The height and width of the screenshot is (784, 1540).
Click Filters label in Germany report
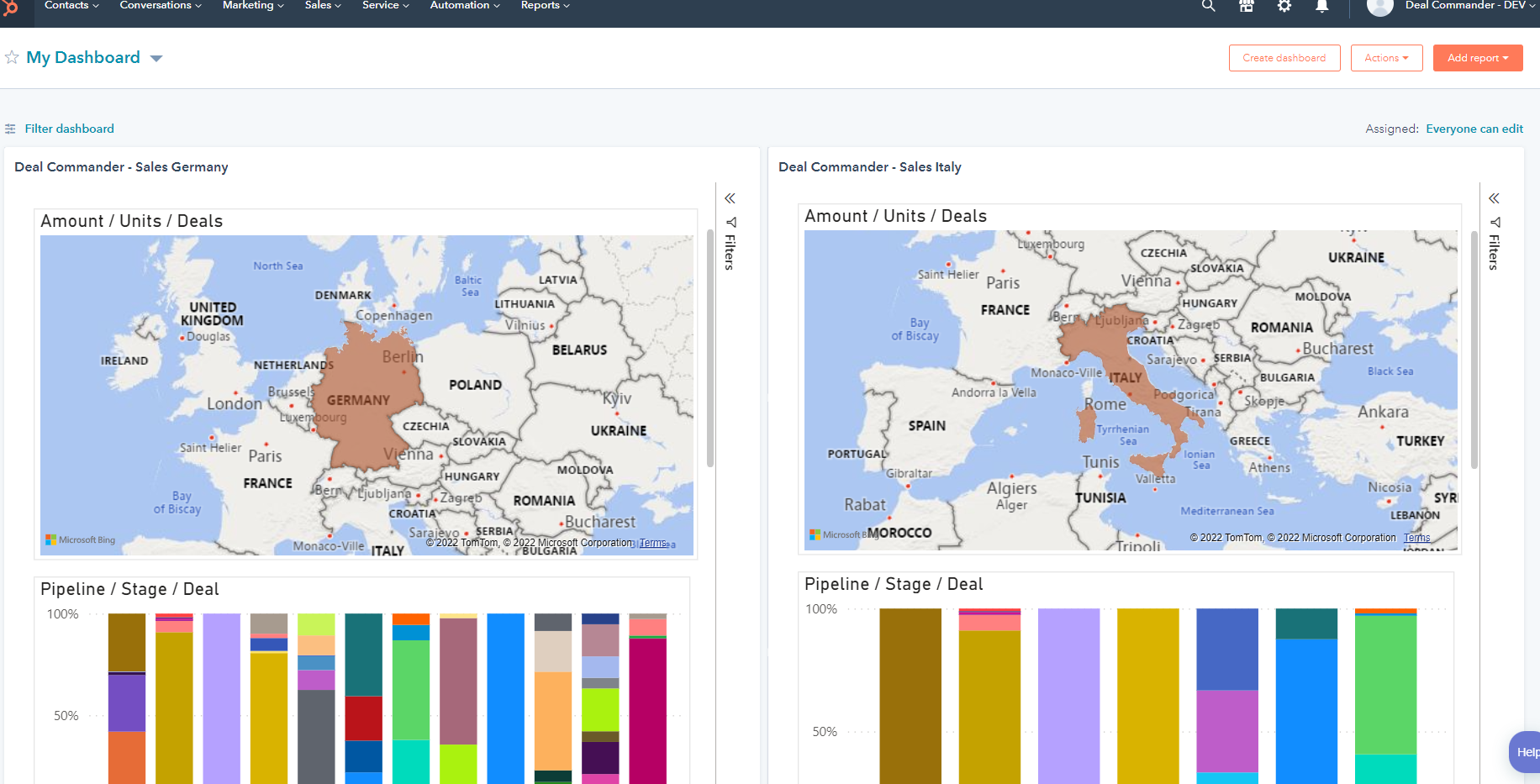coord(730,252)
